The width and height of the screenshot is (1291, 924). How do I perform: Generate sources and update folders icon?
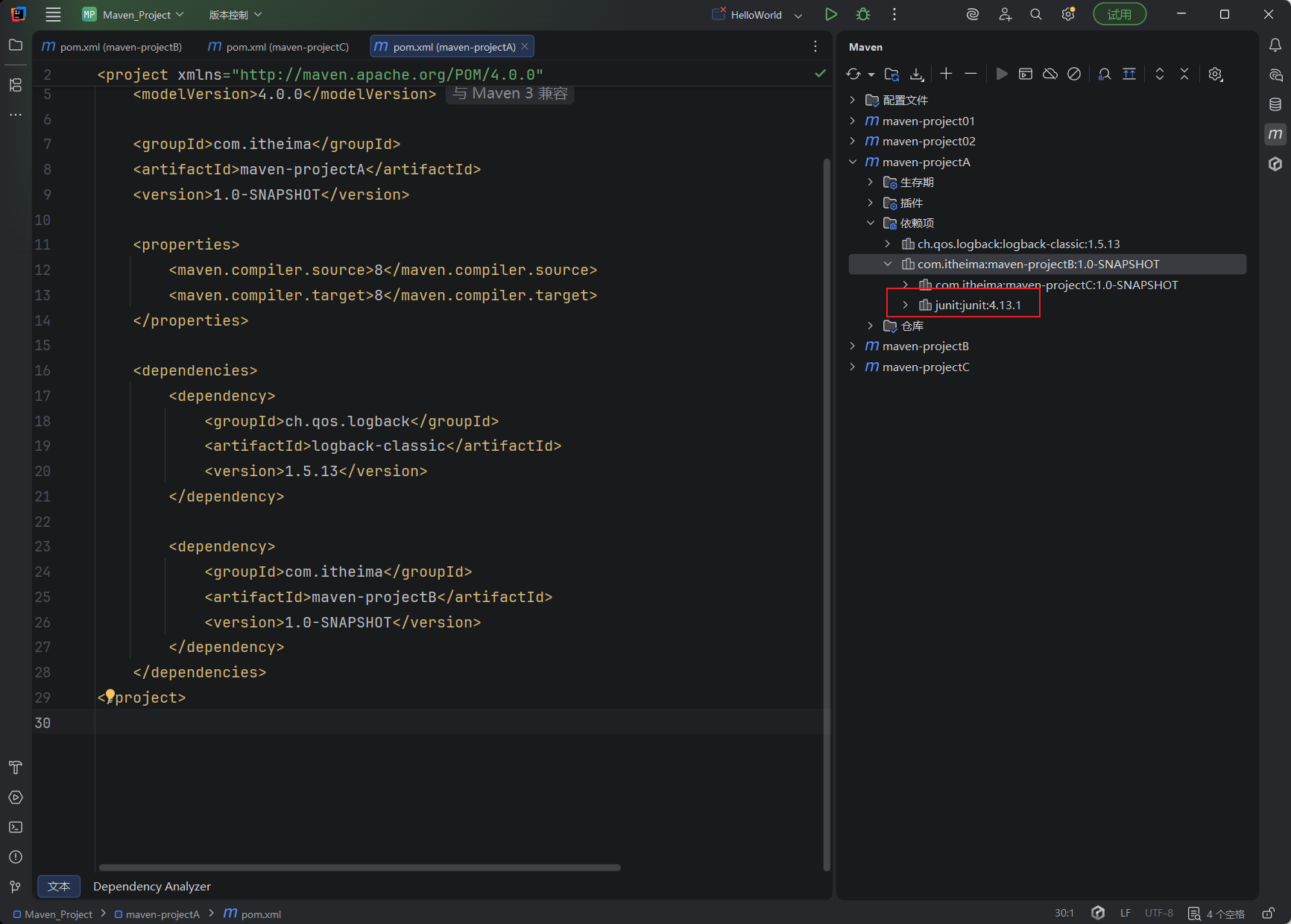(891, 74)
